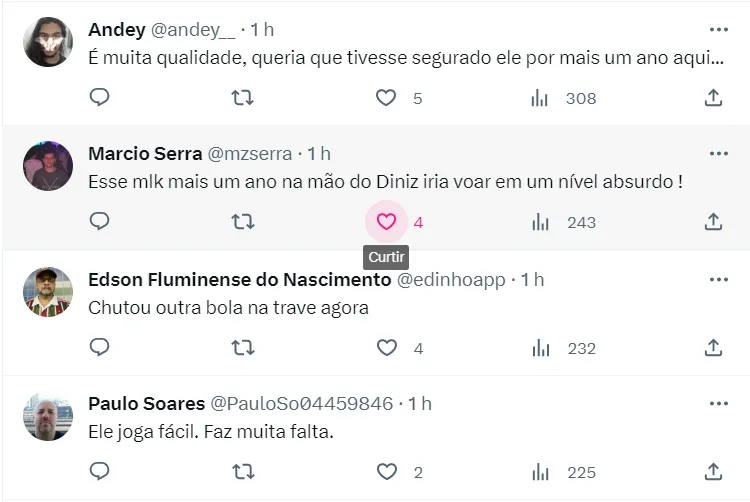View analytics on Marcio Serra's tweet
This screenshot has width=750, height=502.
(x=541, y=222)
